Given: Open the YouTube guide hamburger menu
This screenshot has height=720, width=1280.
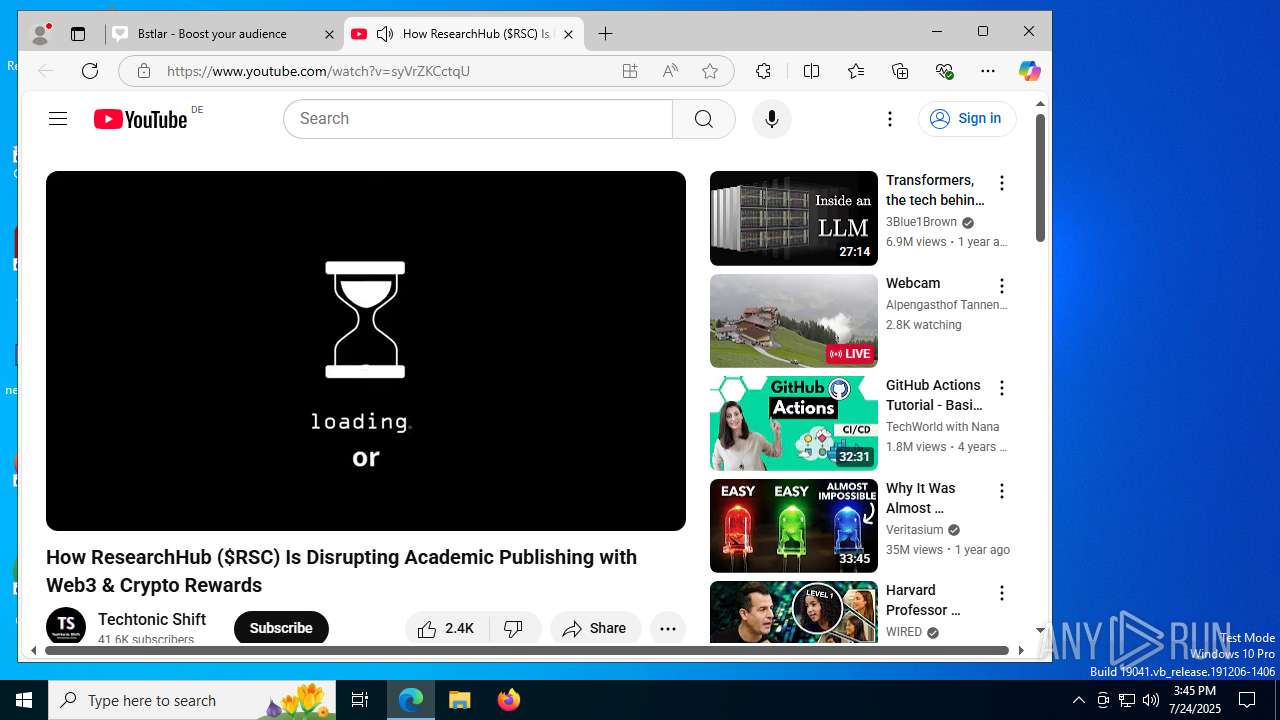Looking at the screenshot, I should tap(58, 119).
